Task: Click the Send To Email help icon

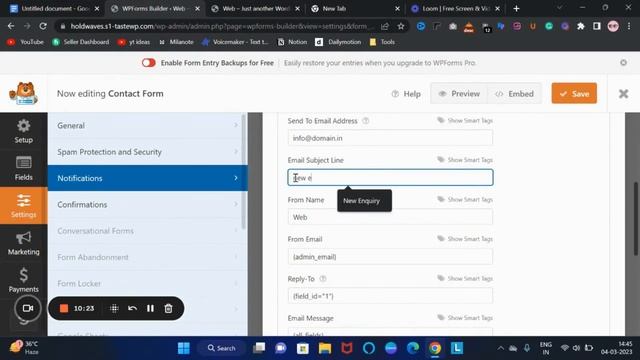Action: click(x=366, y=121)
